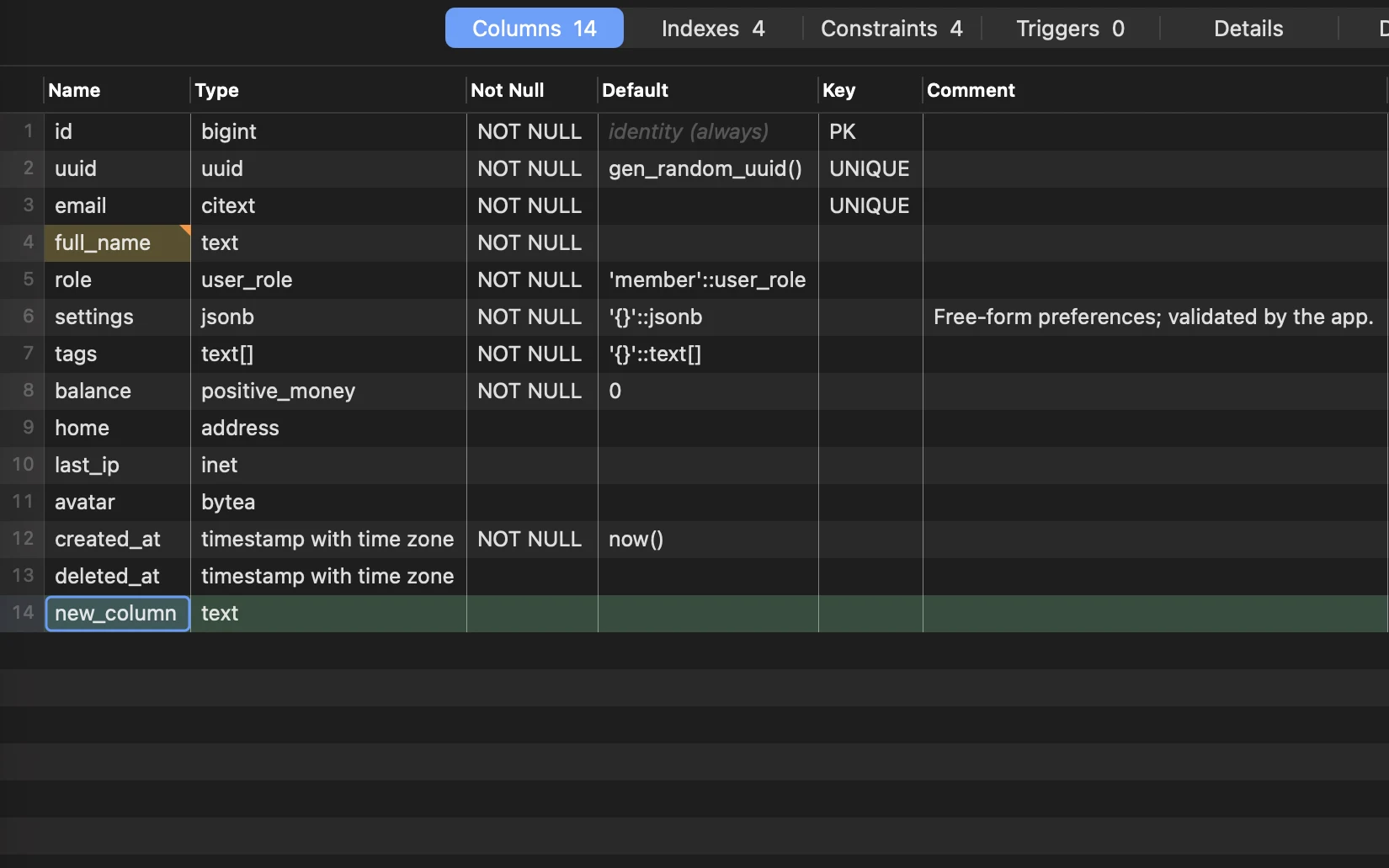The height and width of the screenshot is (868, 1389).
Task: Open the Details tab
Action: pos(1248,29)
